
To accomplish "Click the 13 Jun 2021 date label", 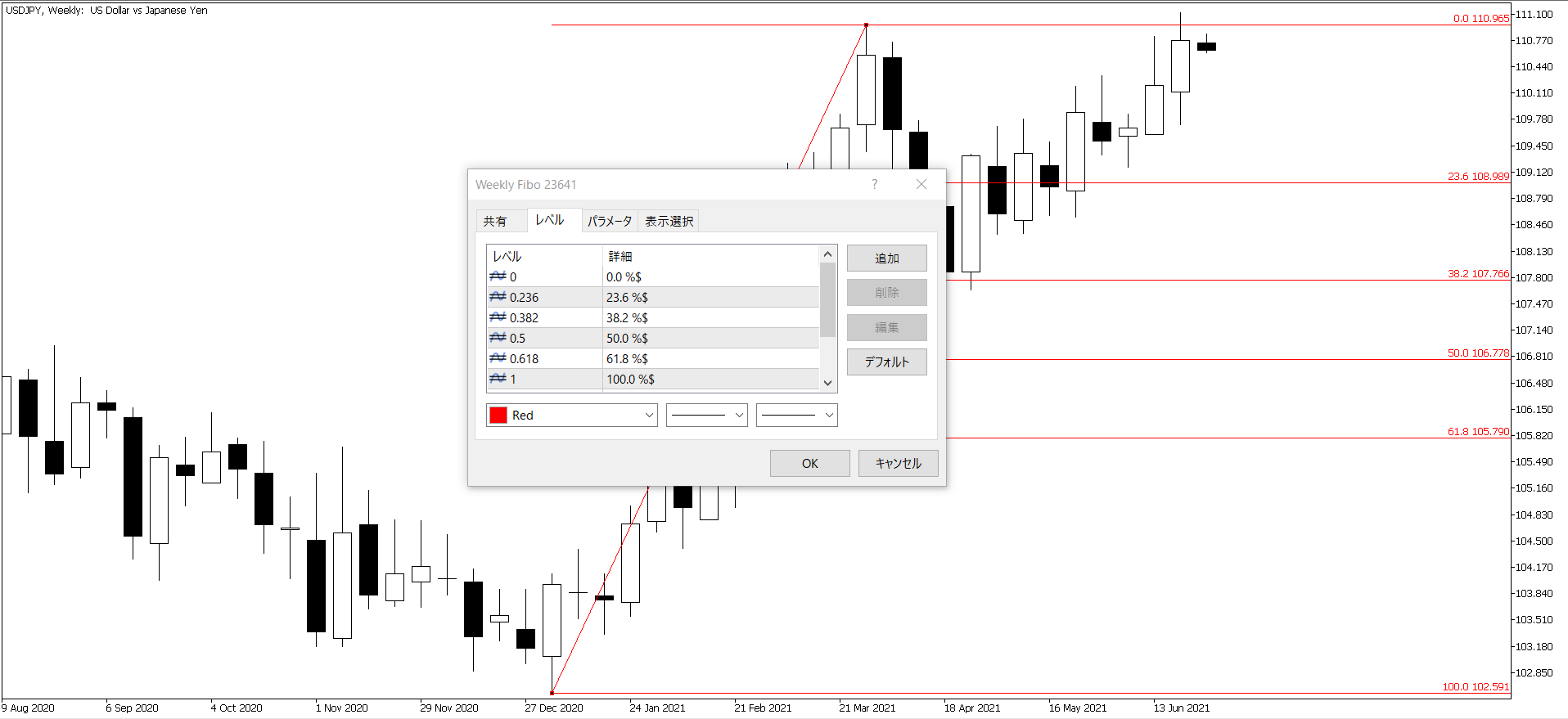I will click(1182, 708).
